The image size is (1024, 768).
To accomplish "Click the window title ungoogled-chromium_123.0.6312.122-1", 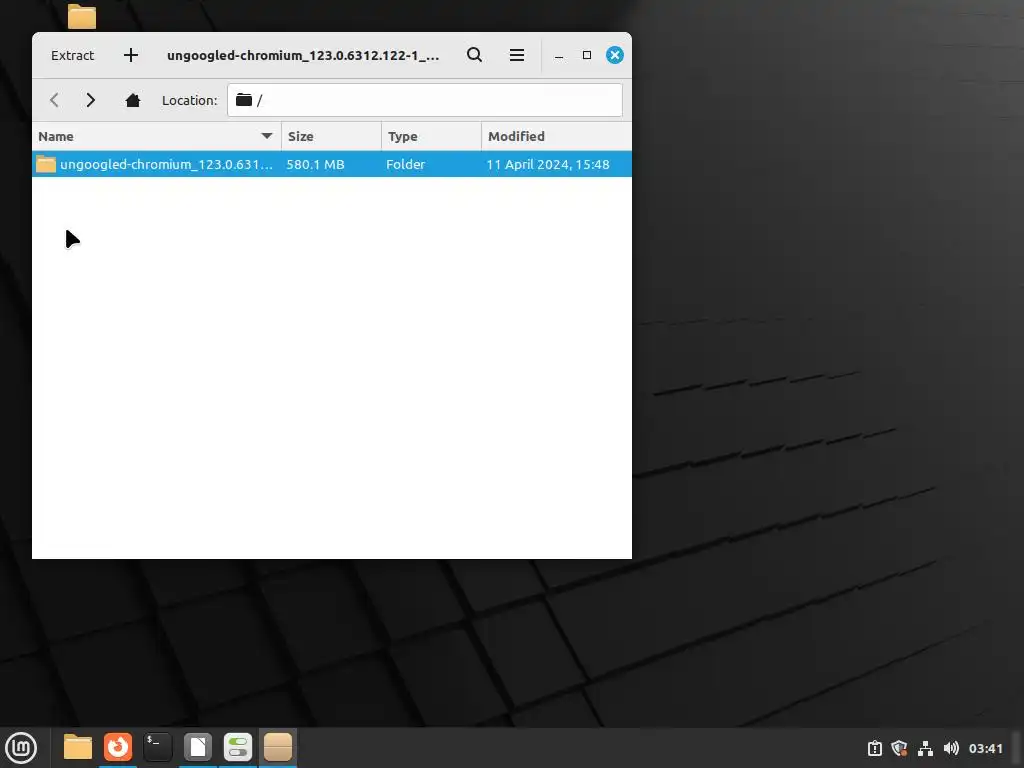I will (303, 56).
